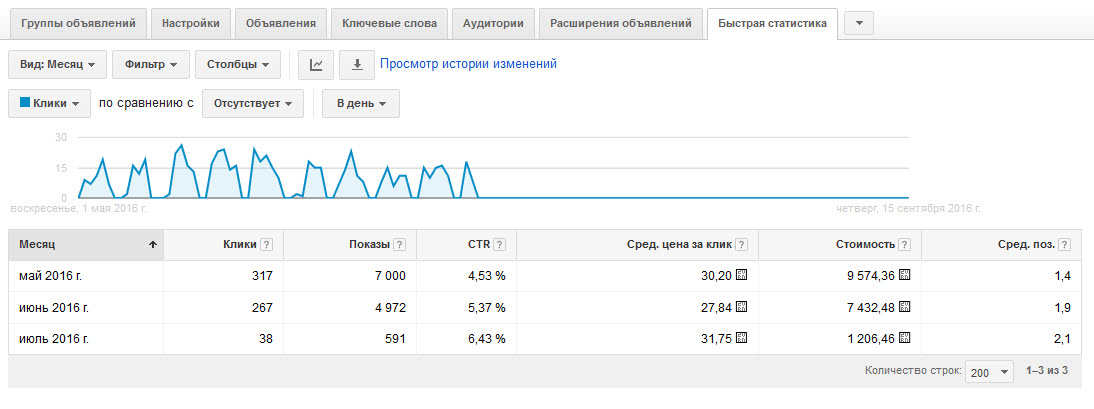The width and height of the screenshot is (1094, 409).
Task: Click currency icon next to 1 206,46
Action: 905,339
